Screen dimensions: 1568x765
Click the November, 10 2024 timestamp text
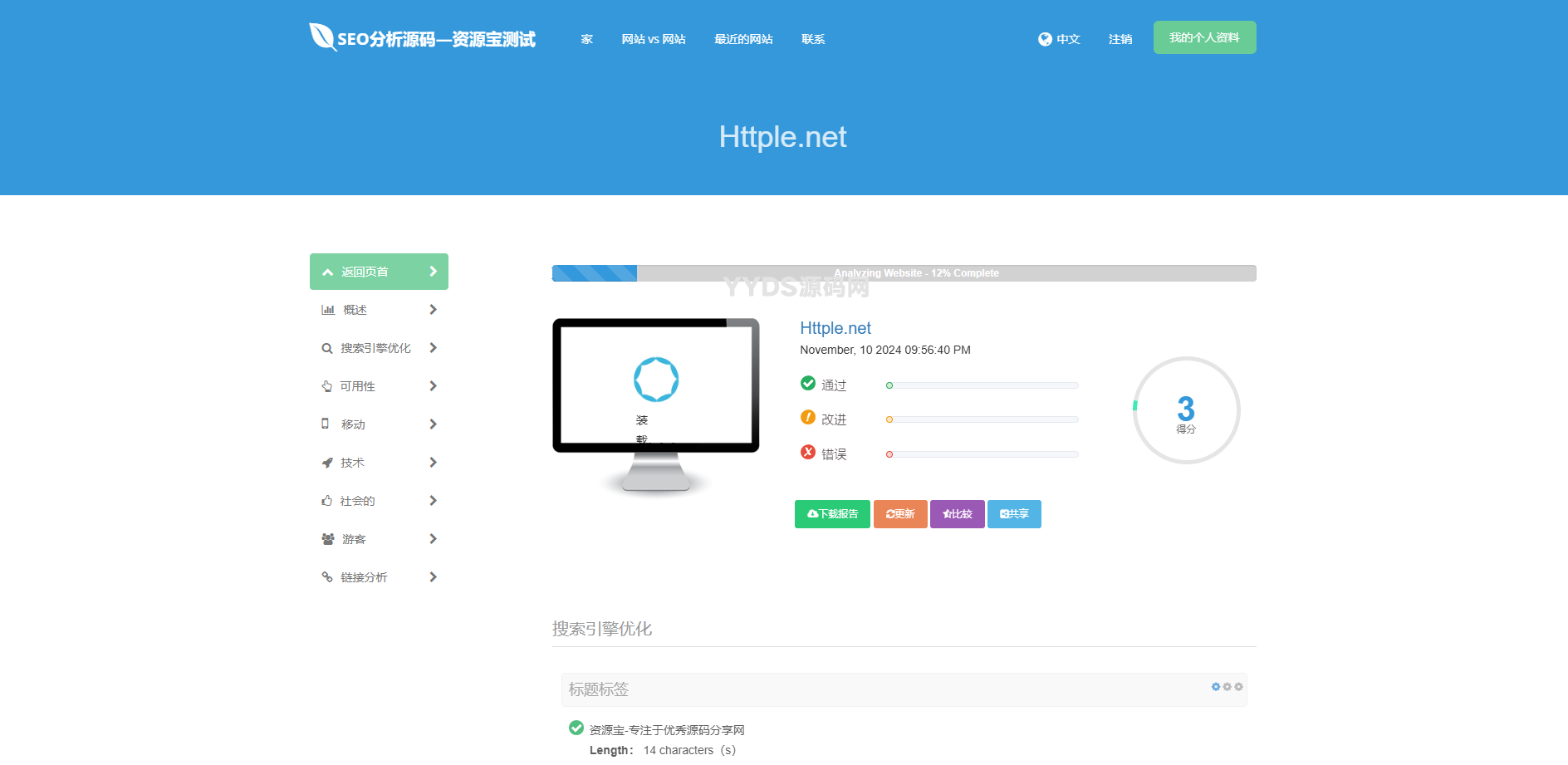click(x=885, y=350)
